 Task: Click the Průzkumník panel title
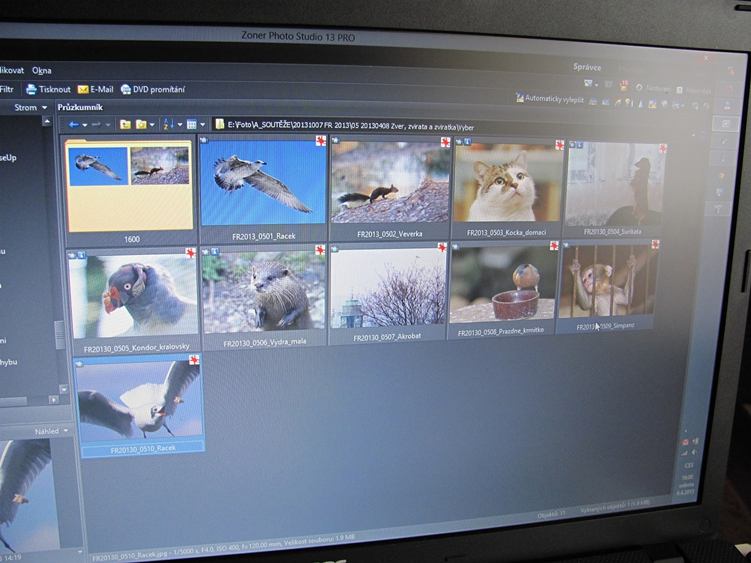coord(80,107)
